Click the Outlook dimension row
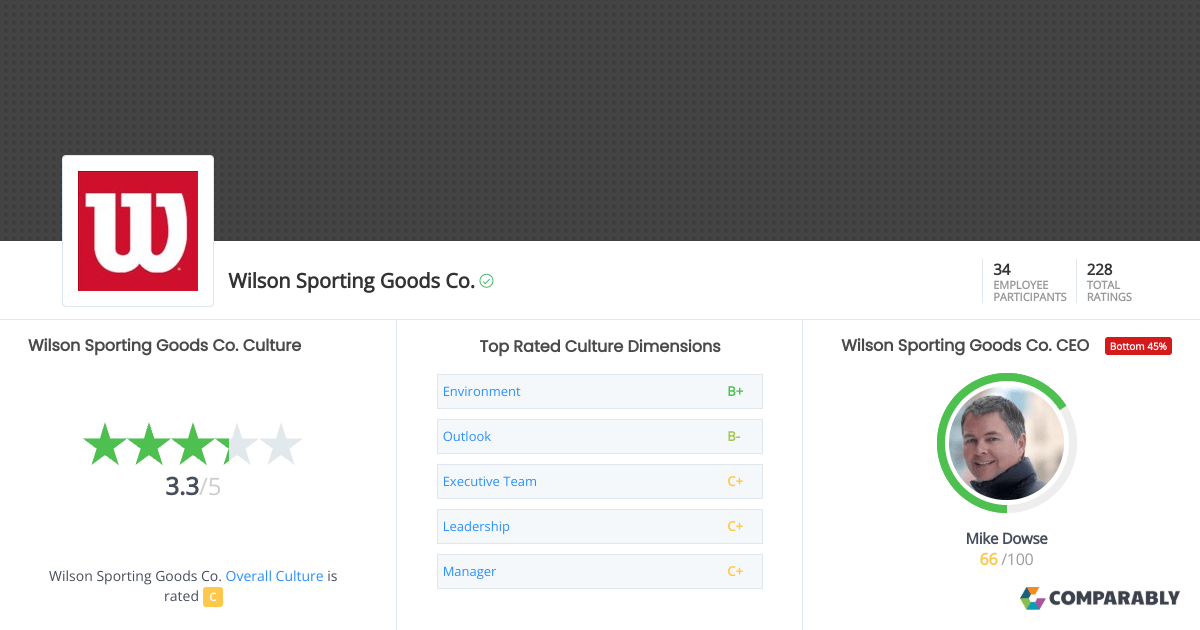 point(467,436)
